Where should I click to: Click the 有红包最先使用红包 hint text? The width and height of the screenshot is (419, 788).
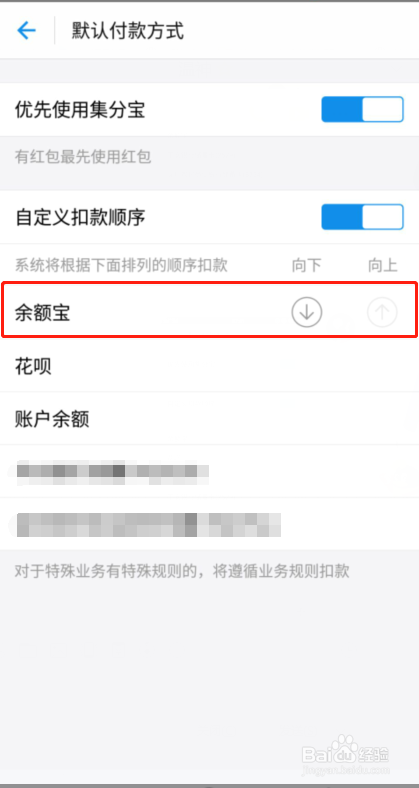click(83, 157)
